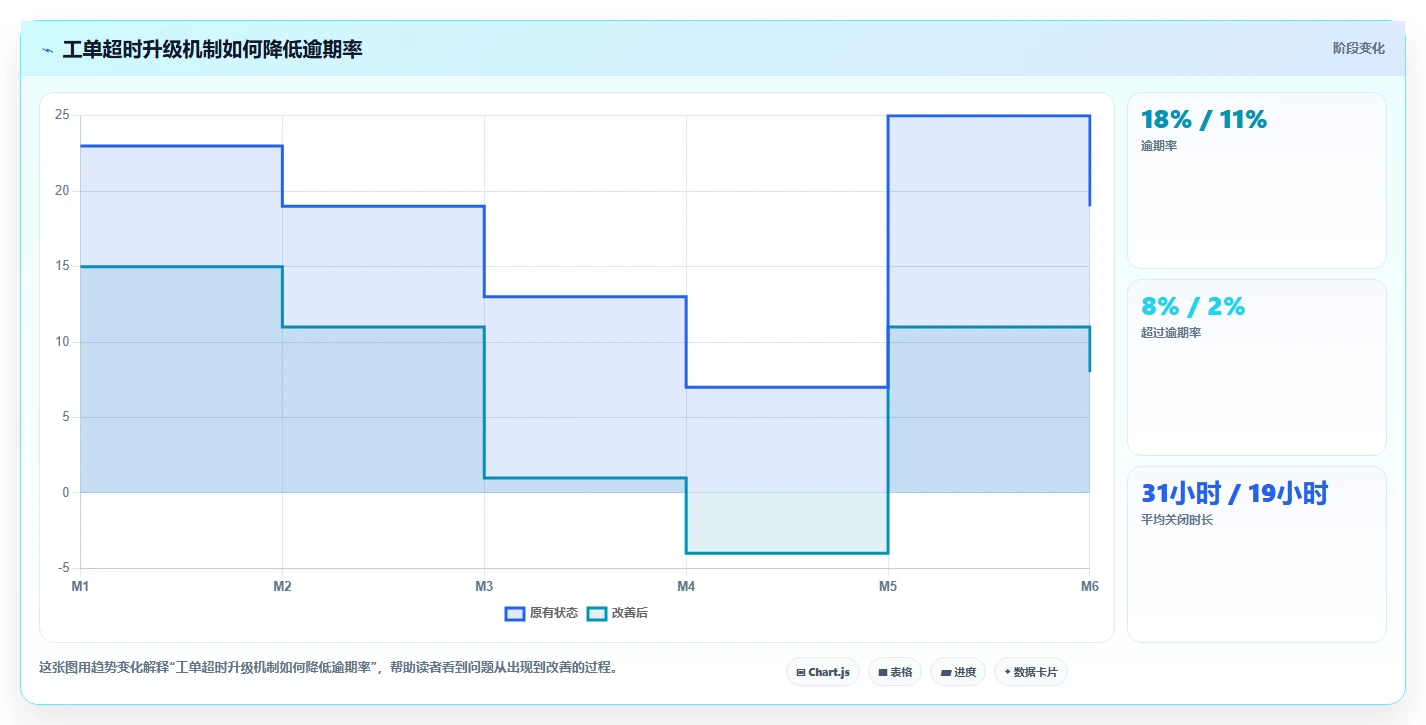Select the 表格 tag chip
The image size is (1426, 725).
pyautogui.click(x=895, y=672)
